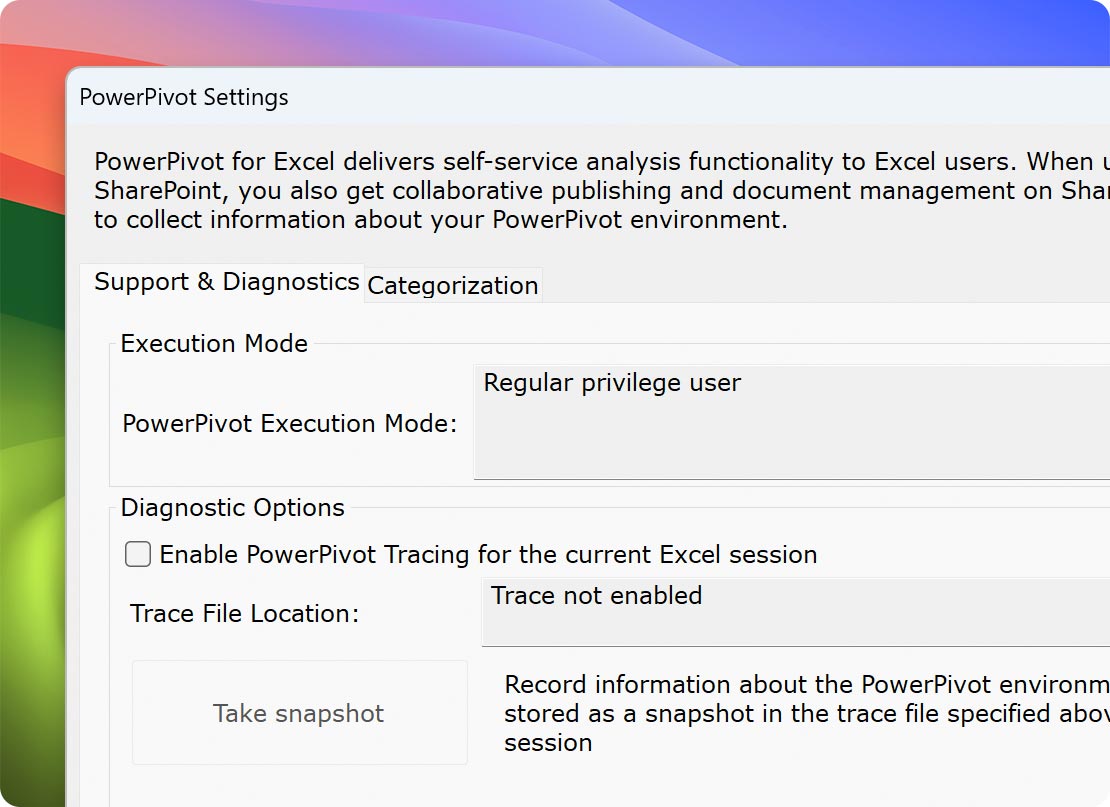1110x807 pixels.
Task: Click the Take snapshot button
Action: click(x=298, y=712)
